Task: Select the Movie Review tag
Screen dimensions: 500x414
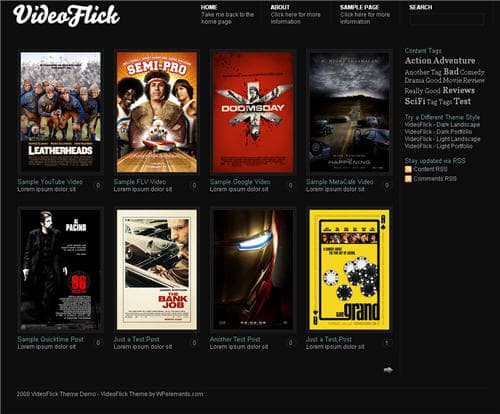Action: pos(463,80)
